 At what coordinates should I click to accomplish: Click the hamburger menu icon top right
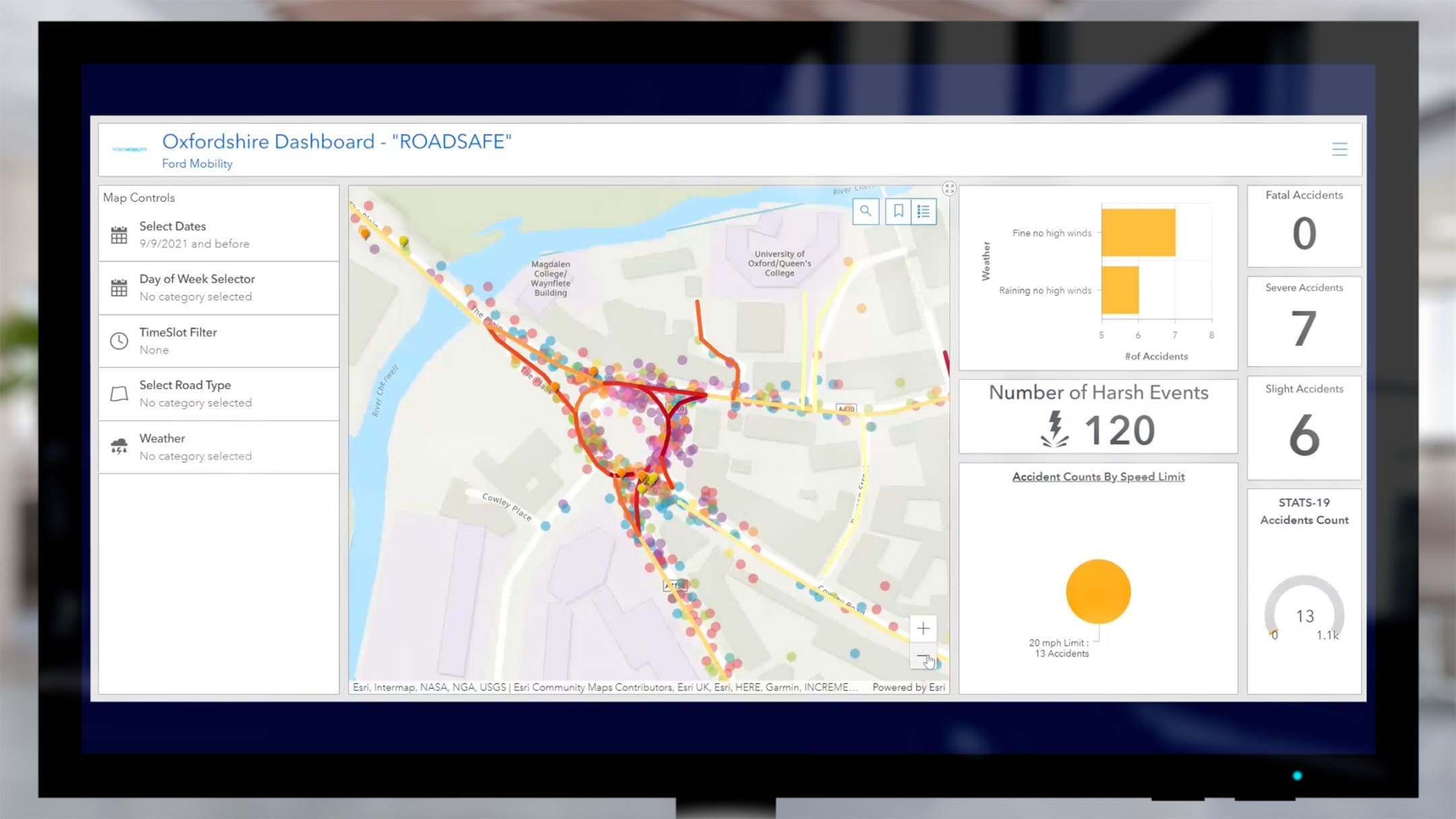pyautogui.click(x=1340, y=149)
